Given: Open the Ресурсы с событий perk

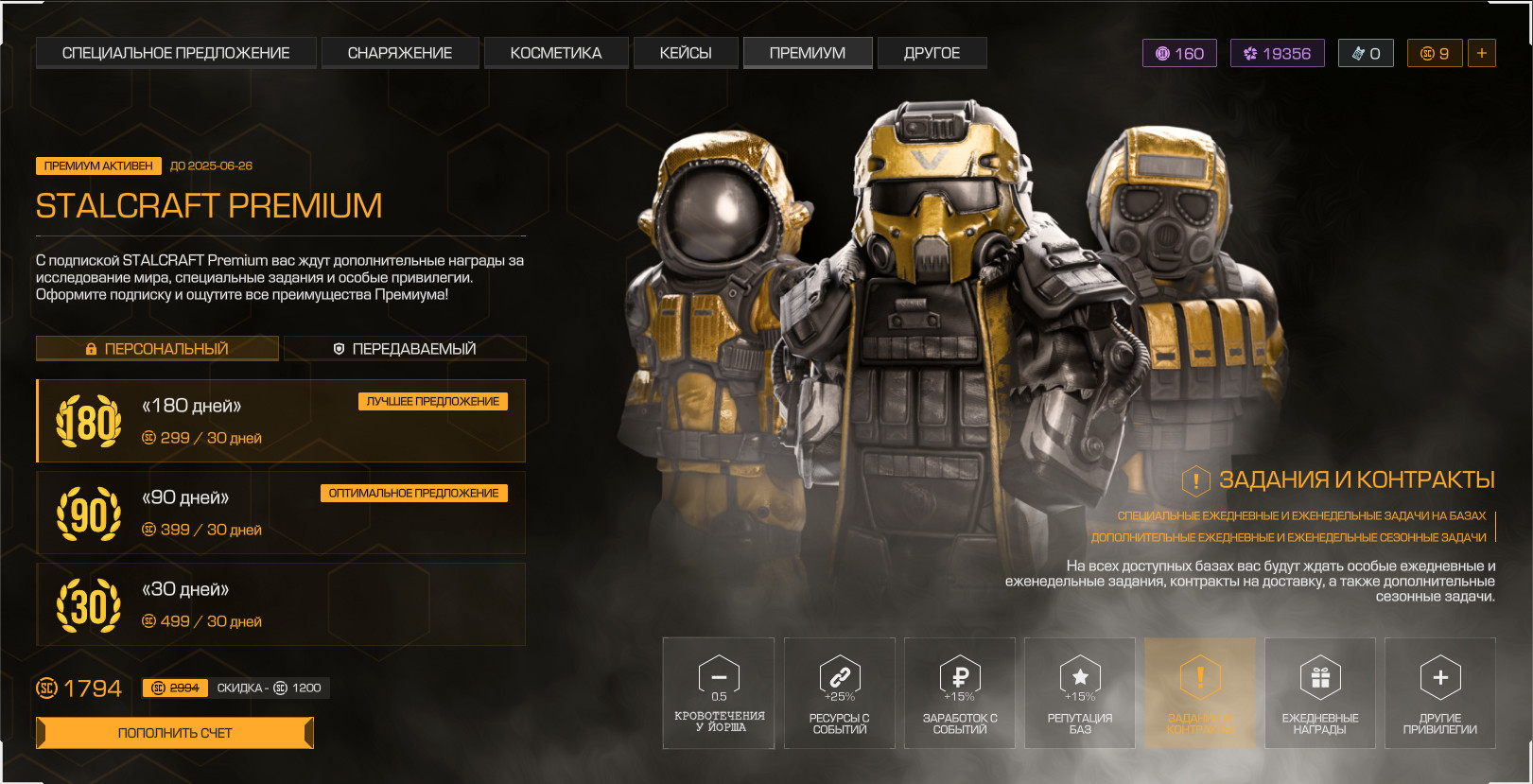Looking at the screenshot, I should 840,693.
